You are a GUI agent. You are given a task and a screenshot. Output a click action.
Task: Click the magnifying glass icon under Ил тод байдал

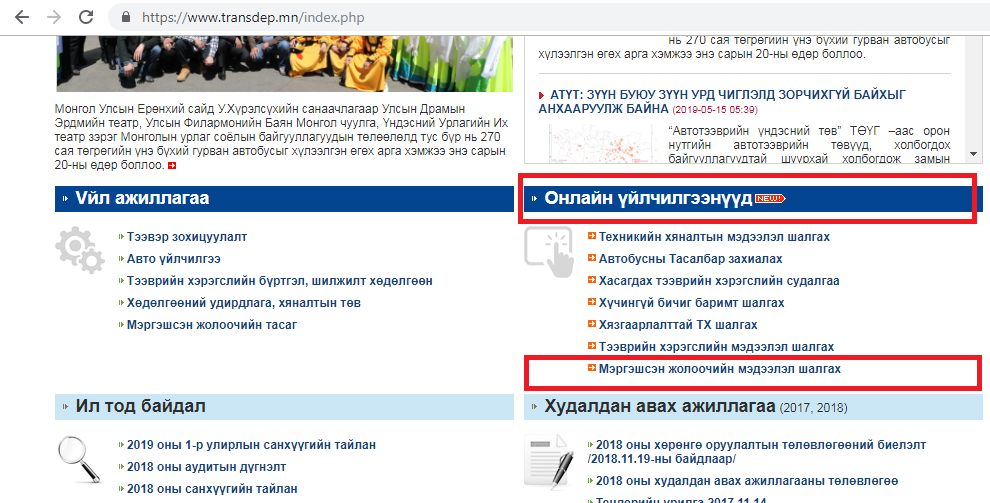[x=79, y=459]
